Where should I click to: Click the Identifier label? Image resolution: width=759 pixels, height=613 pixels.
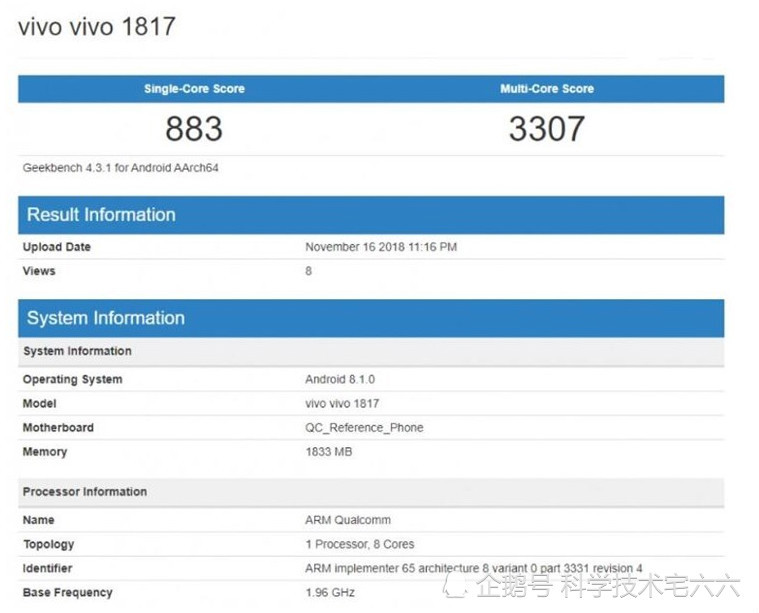tap(47, 568)
